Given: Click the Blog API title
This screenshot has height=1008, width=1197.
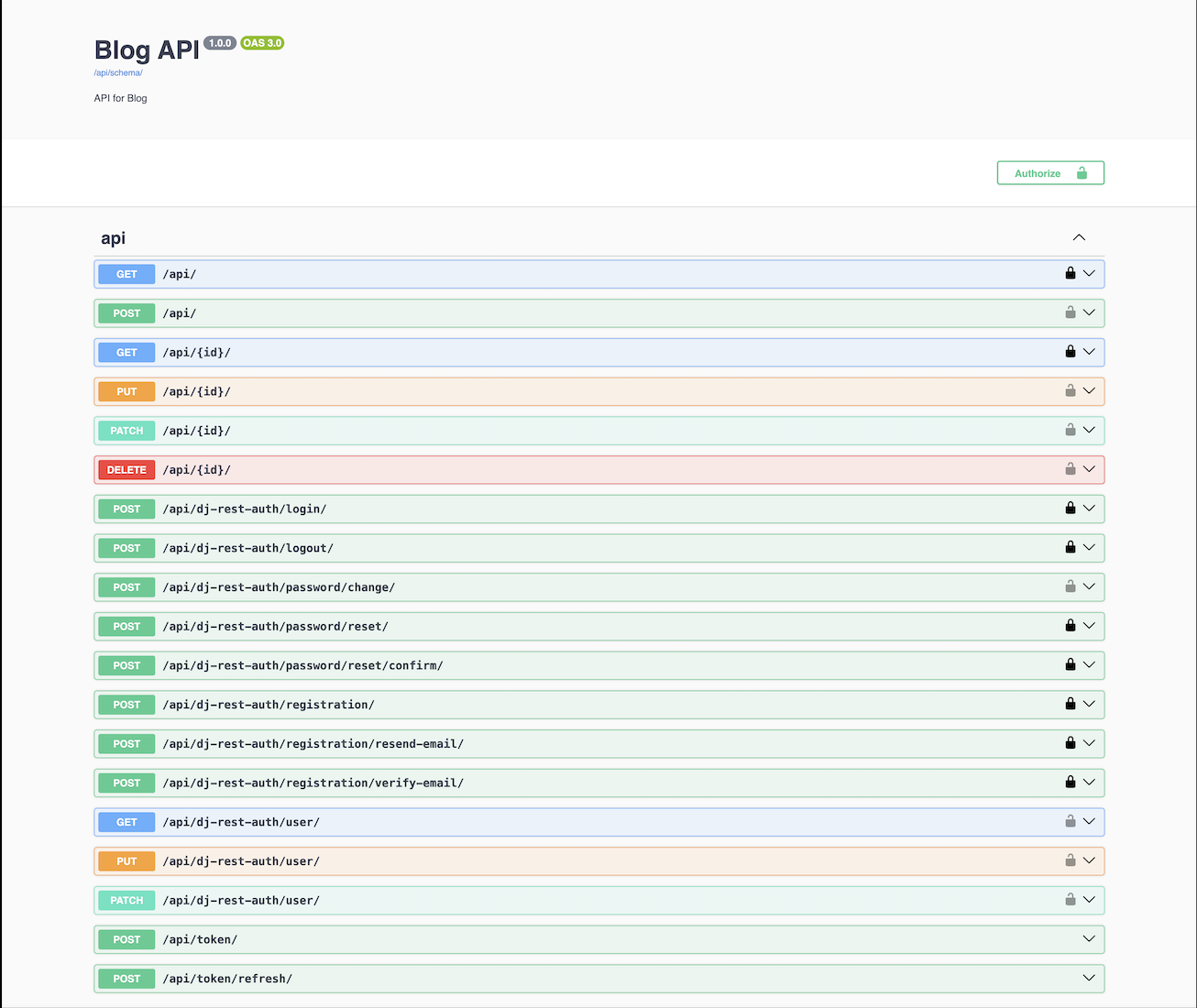Looking at the screenshot, I should pos(147,49).
